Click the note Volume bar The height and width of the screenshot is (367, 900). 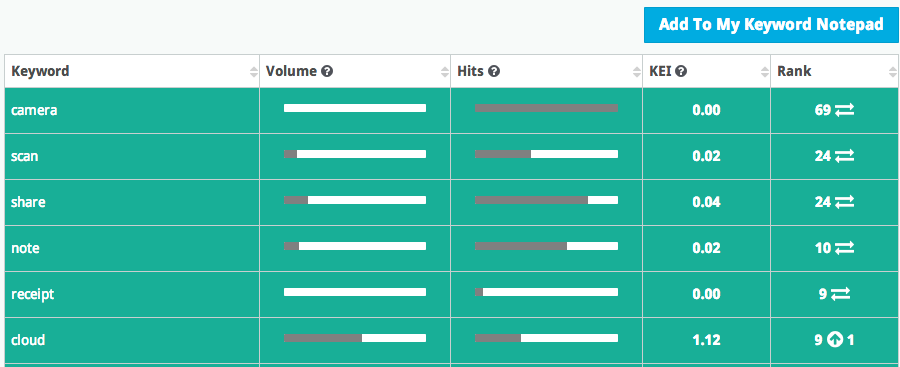[355, 246]
